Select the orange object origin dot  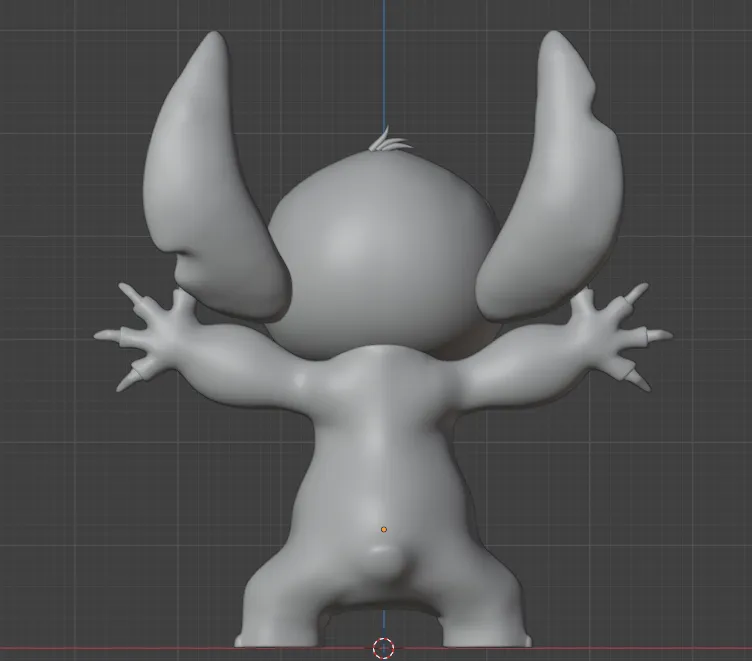pos(384,530)
